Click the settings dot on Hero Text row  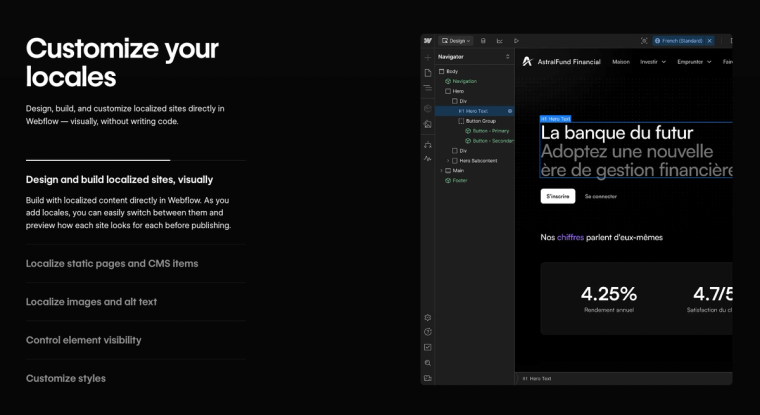510,111
